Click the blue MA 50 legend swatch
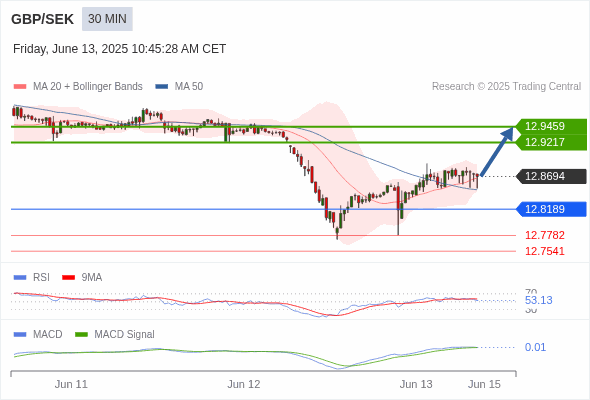 [161, 87]
